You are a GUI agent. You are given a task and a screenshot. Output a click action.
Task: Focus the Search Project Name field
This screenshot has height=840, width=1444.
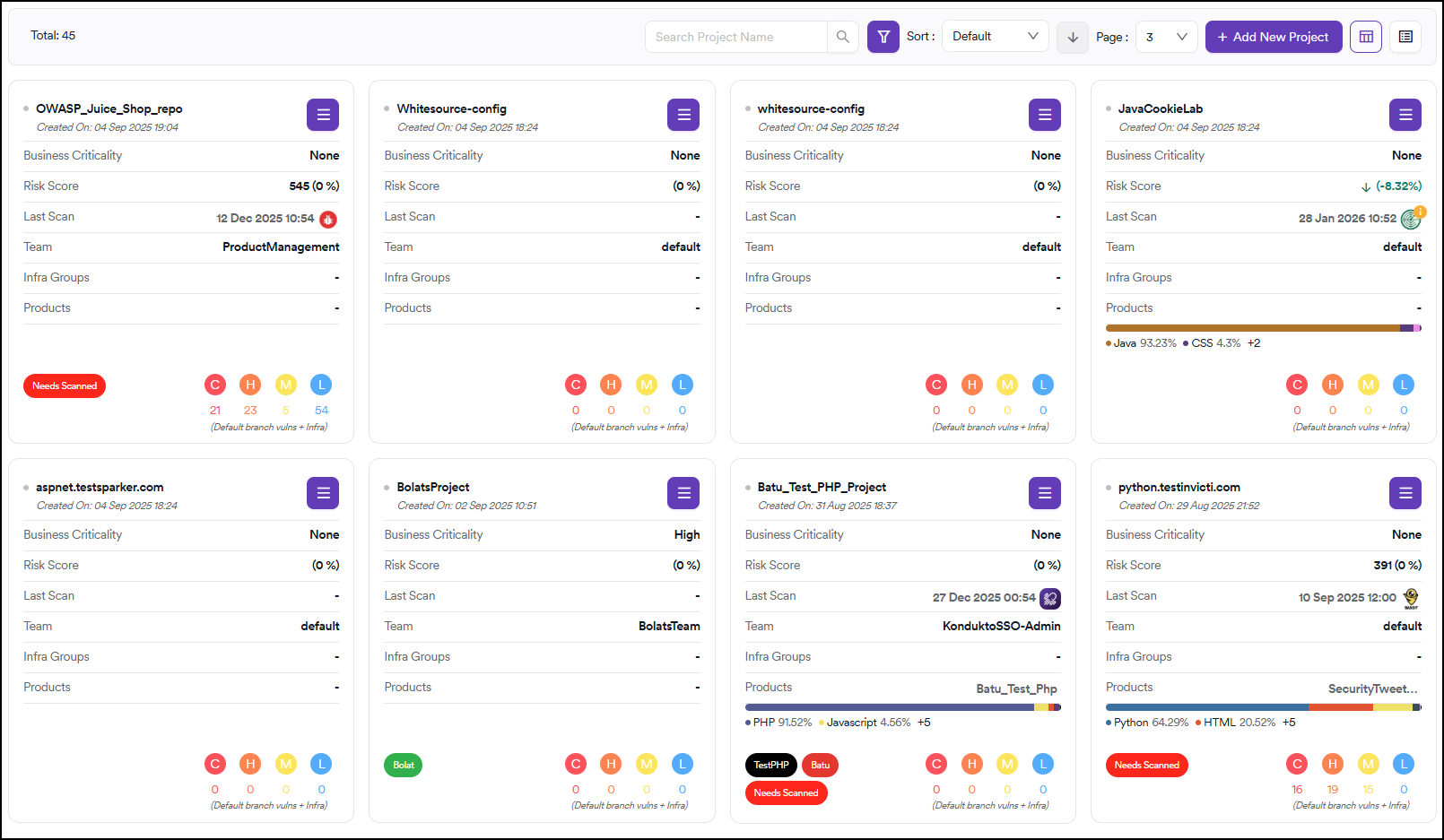click(x=735, y=37)
